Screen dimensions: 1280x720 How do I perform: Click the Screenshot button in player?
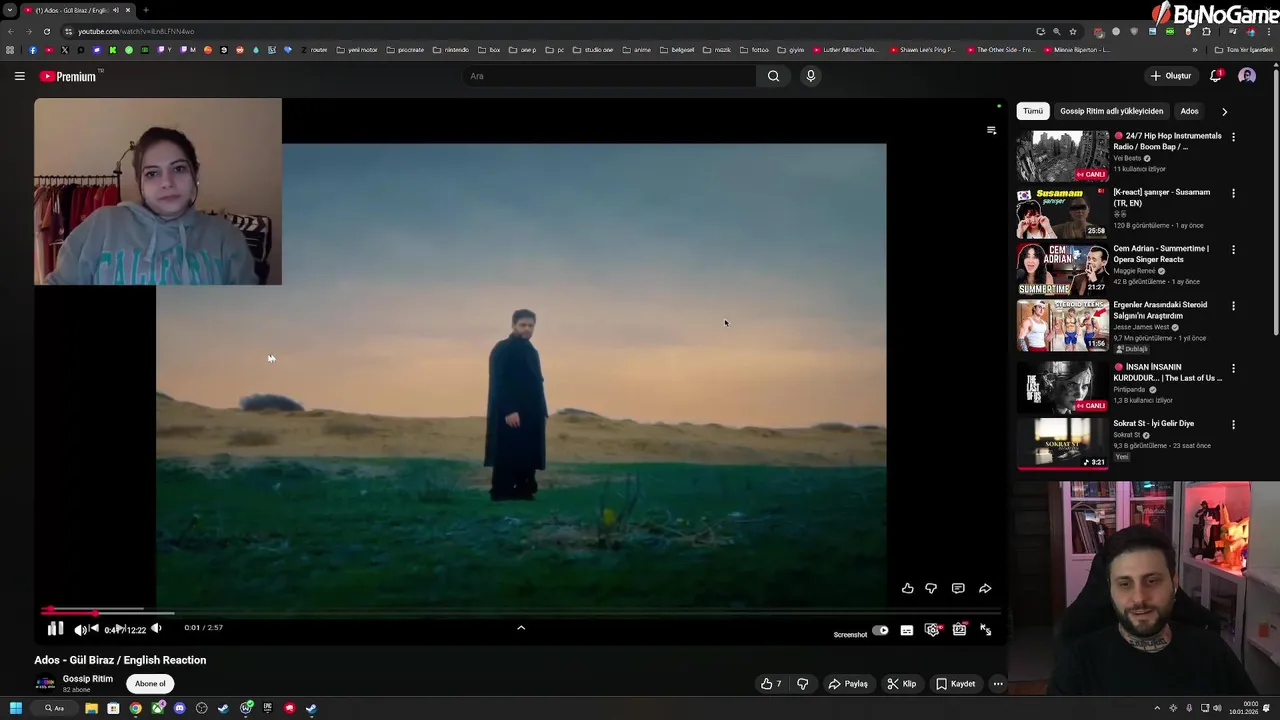pos(850,634)
